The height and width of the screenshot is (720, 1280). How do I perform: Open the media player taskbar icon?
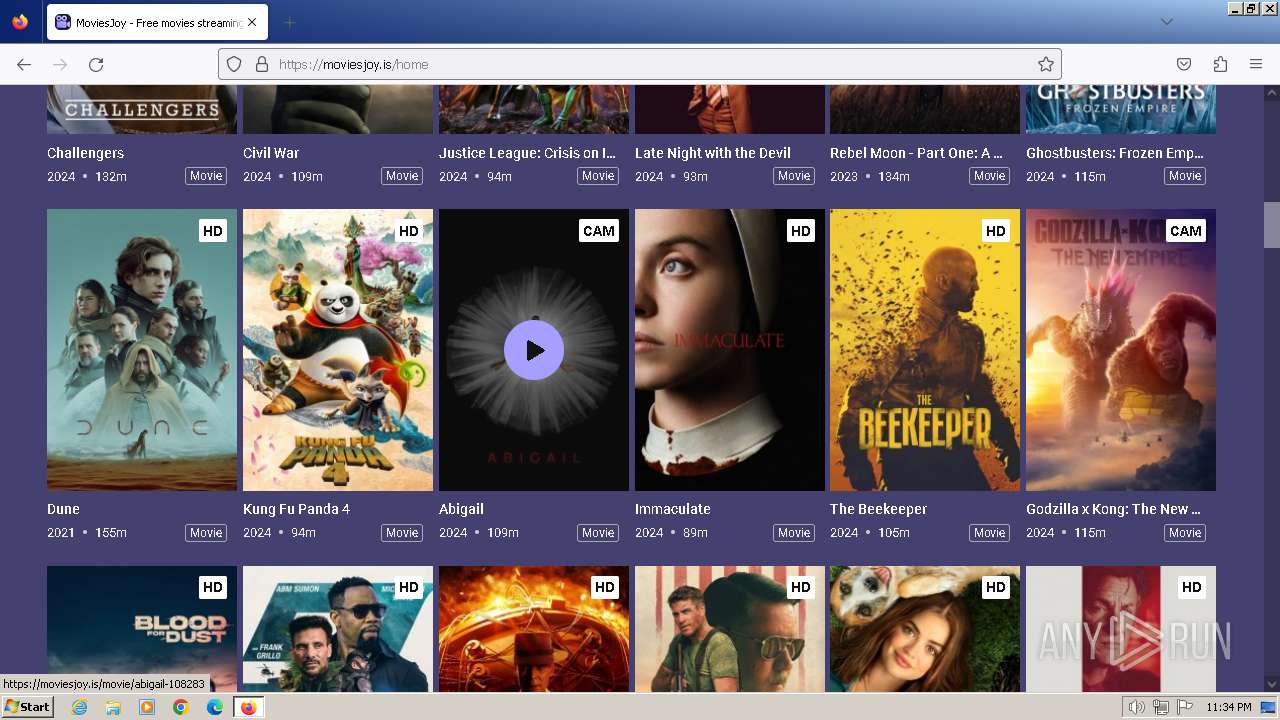point(147,707)
